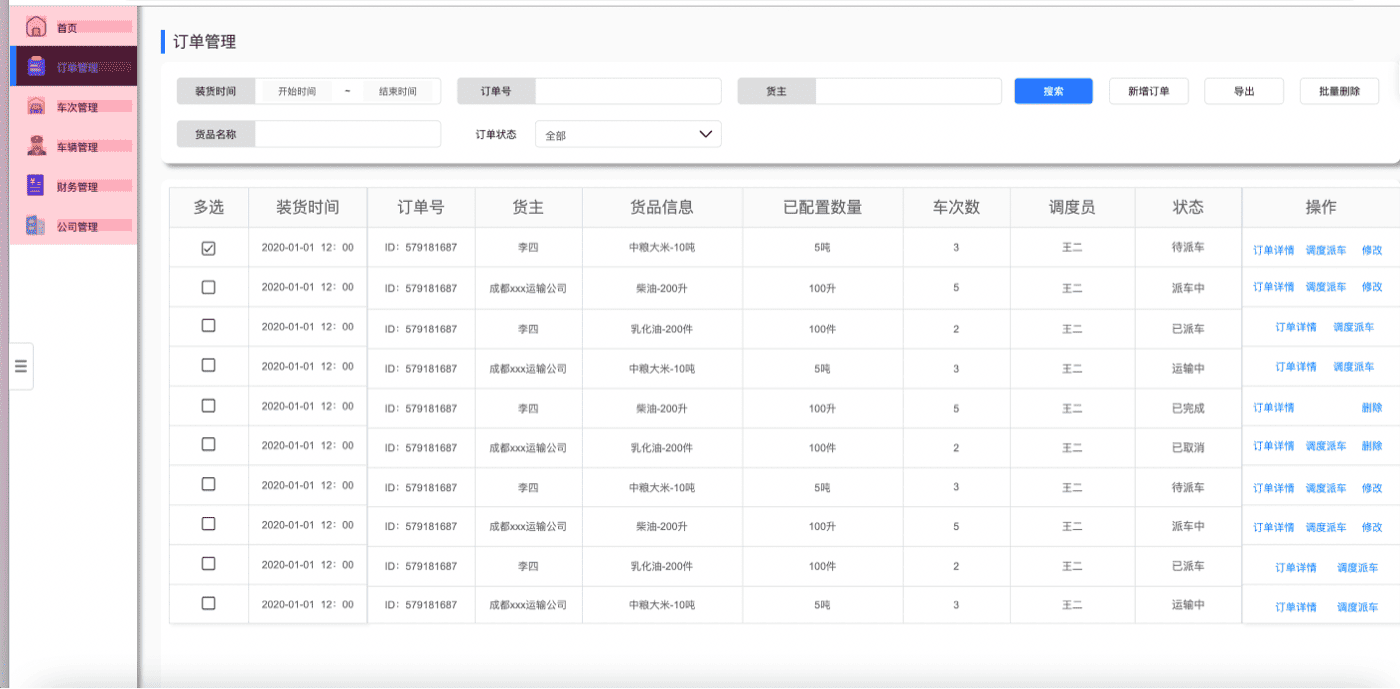Open the 结束时间 date picker
The width and height of the screenshot is (1400, 689).
click(397, 91)
